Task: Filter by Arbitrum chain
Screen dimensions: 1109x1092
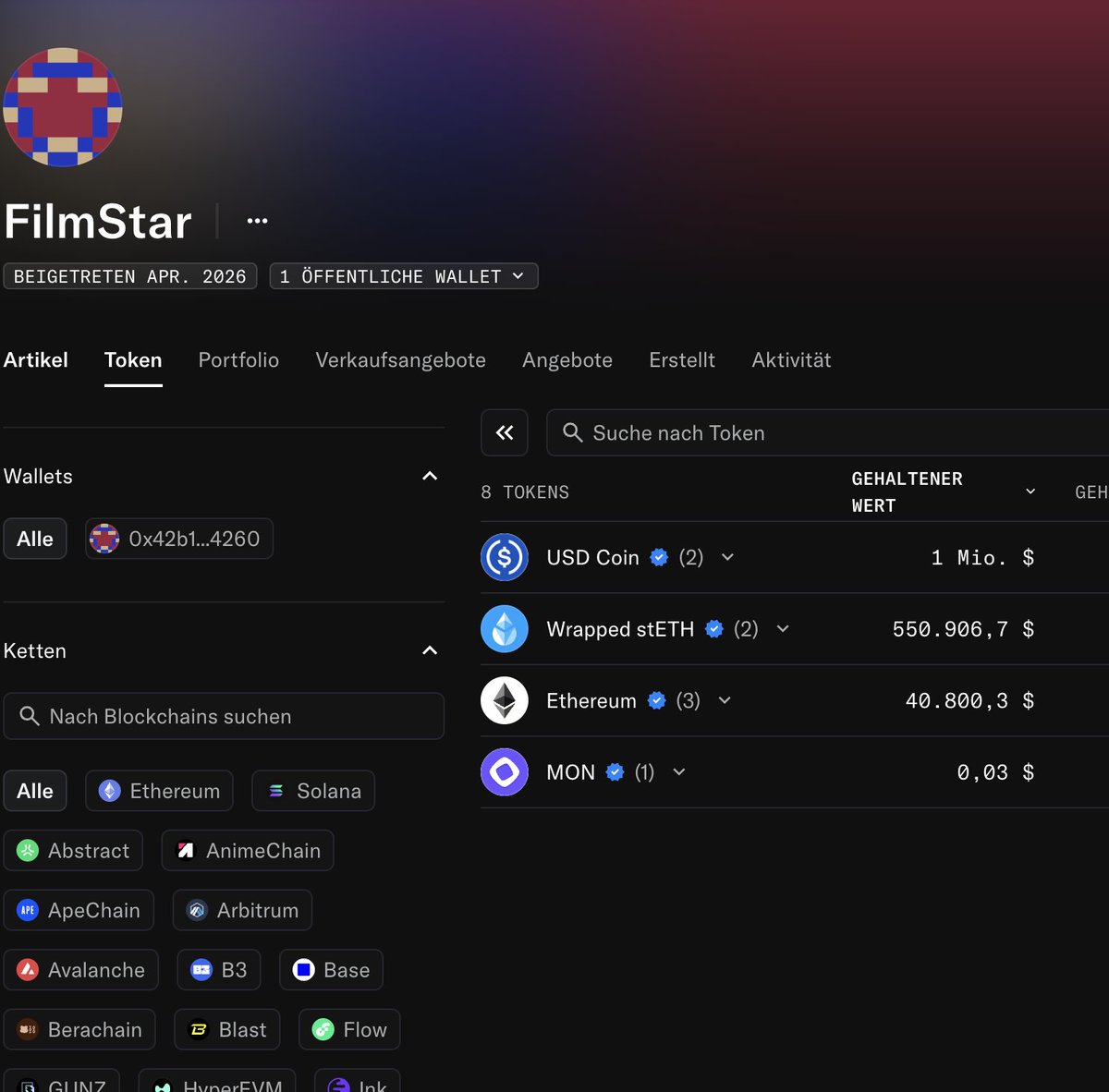Action: pos(242,910)
